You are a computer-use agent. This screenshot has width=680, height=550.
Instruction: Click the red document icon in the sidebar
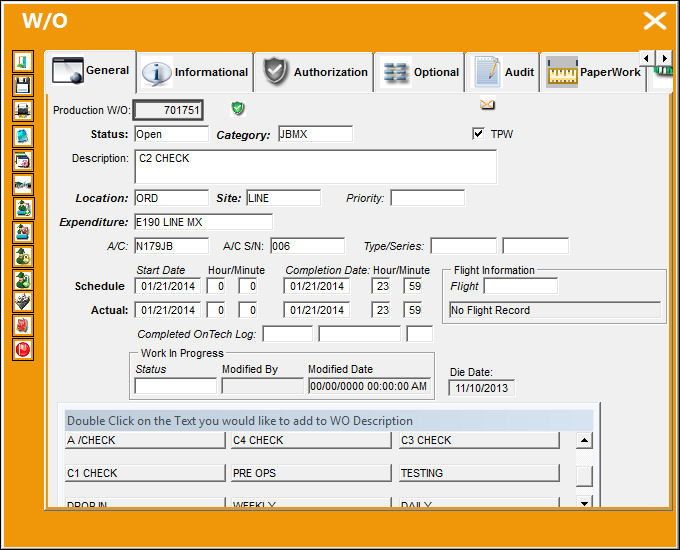[23, 325]
